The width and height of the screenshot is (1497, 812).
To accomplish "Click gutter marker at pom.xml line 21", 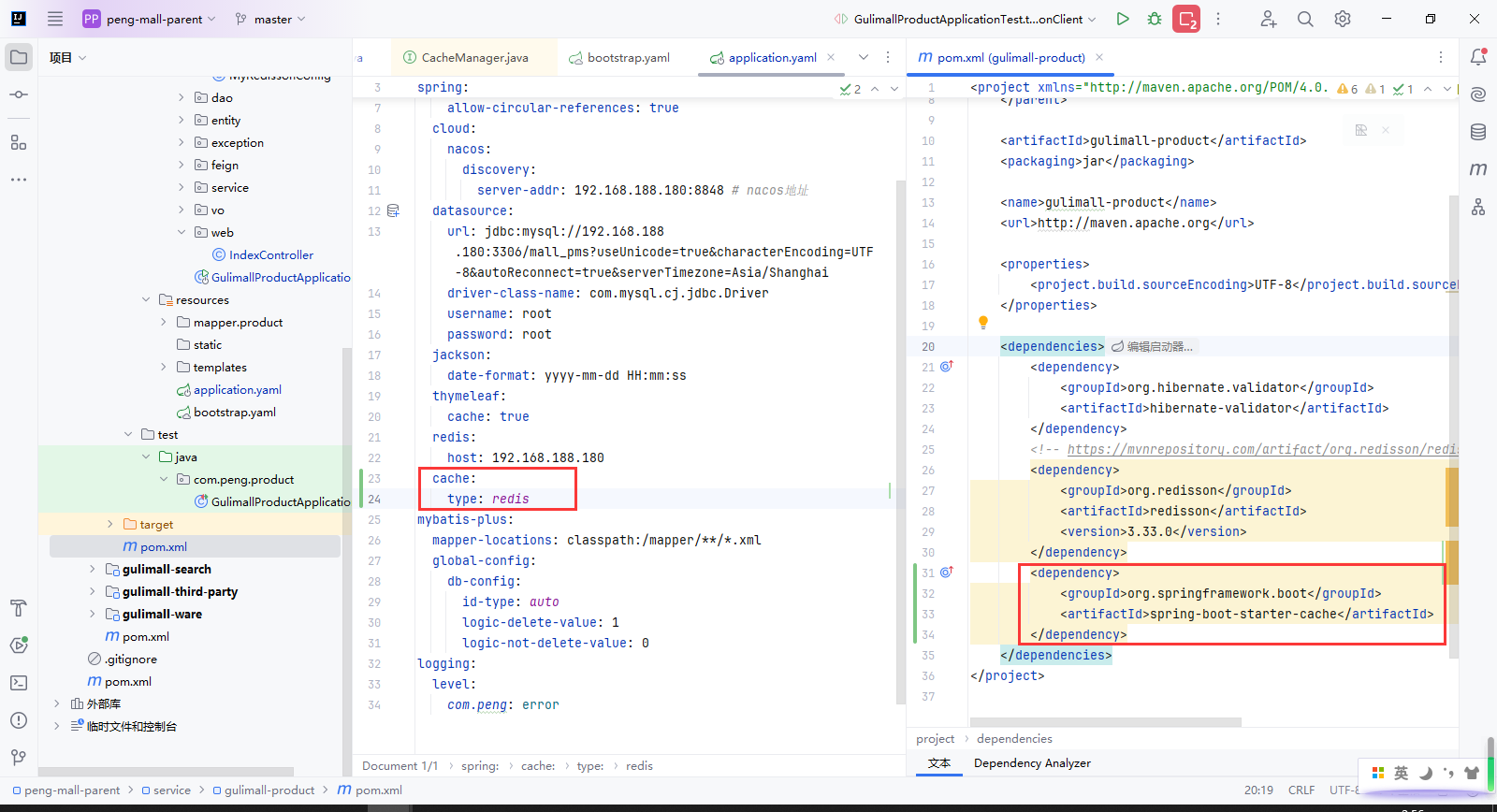I will pos(946,367).
